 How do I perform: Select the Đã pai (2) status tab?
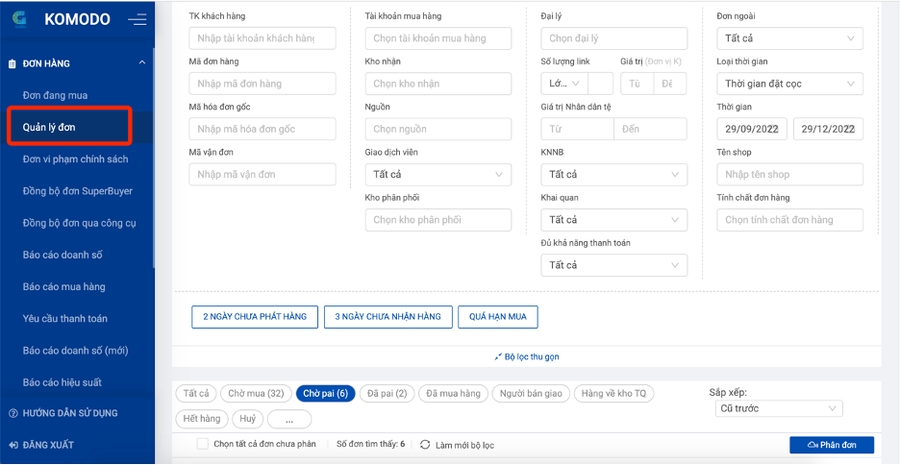click(385, 394)
